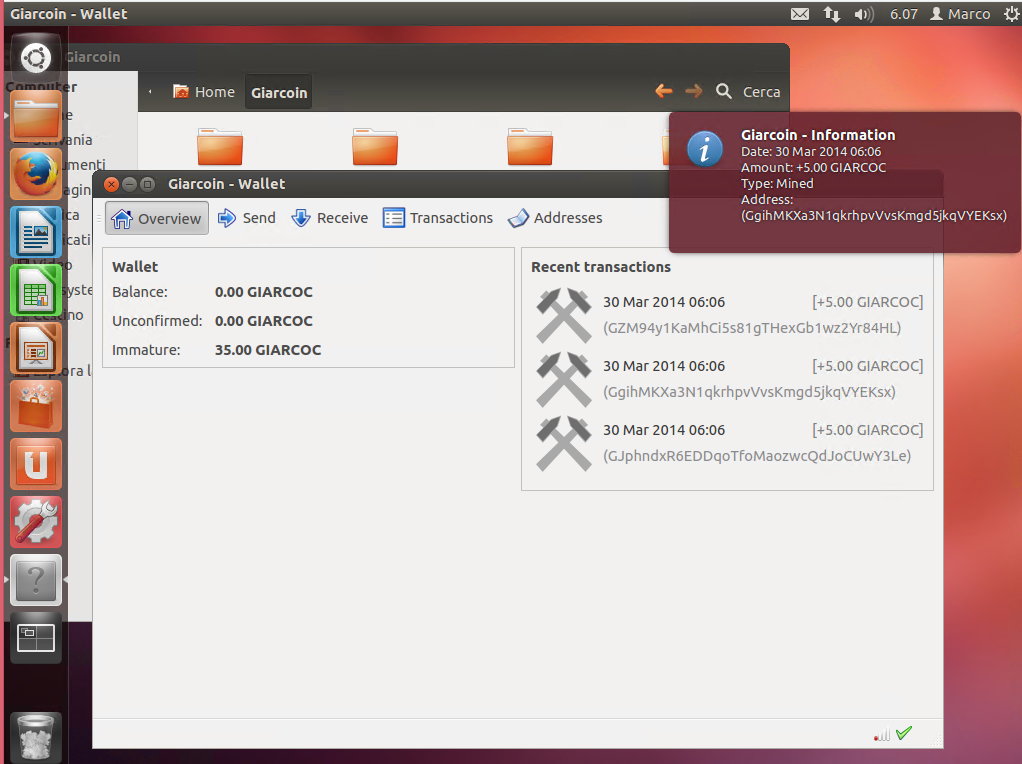Open the sound volume indicator in the top panel

click(x=864, y=14)
